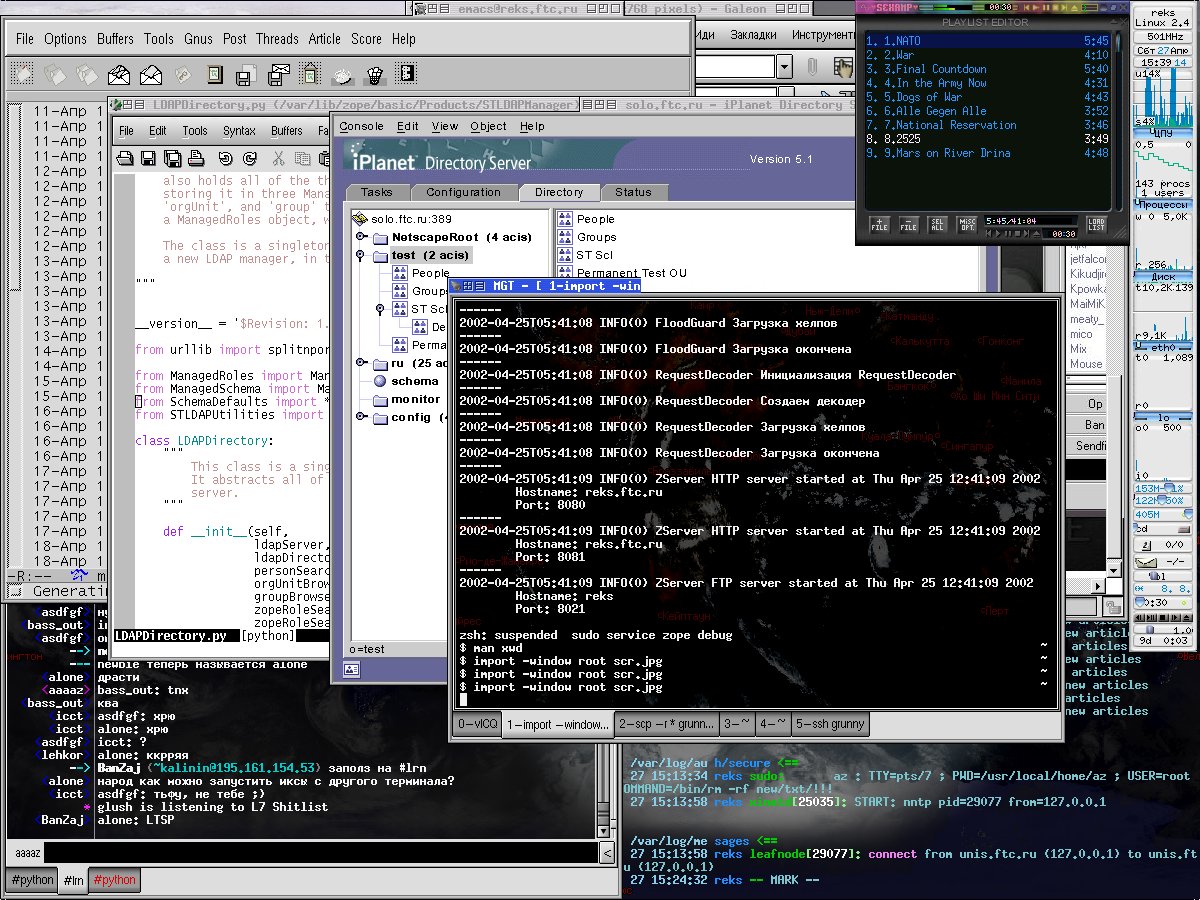Open the Syntax menu in the LDAPDirectory.py editor
1200x900 pixels.
tap(239, 130)
